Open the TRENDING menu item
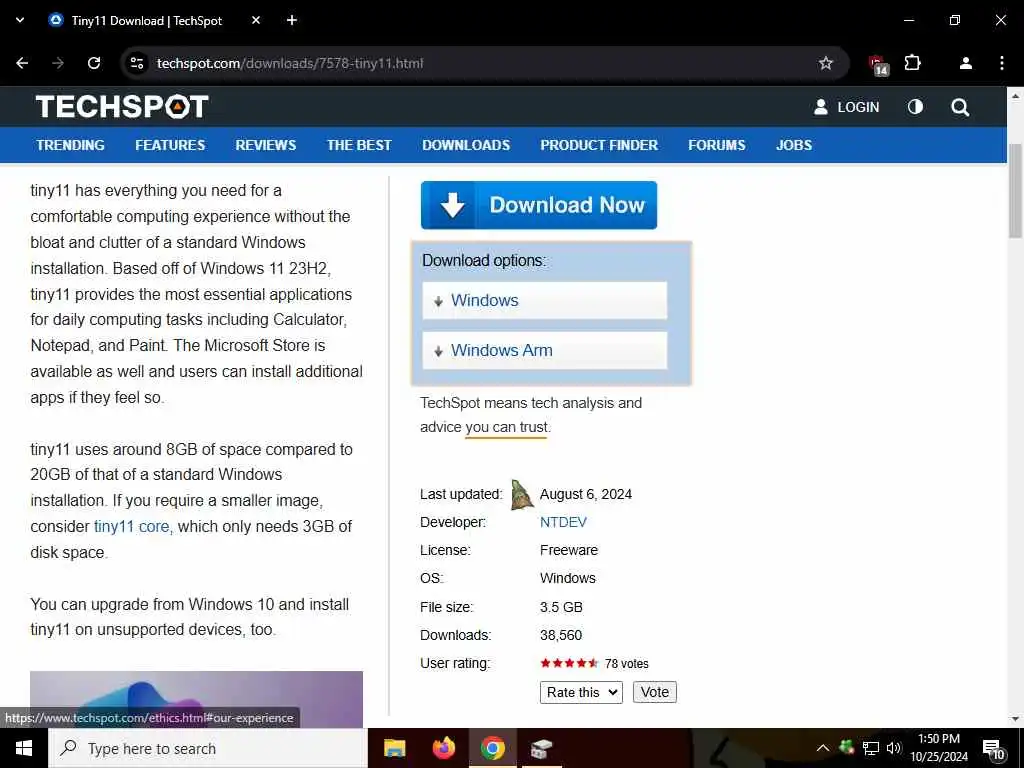Screen dimensions: 1024x768 pyautogui.click(x=71, y=145)
